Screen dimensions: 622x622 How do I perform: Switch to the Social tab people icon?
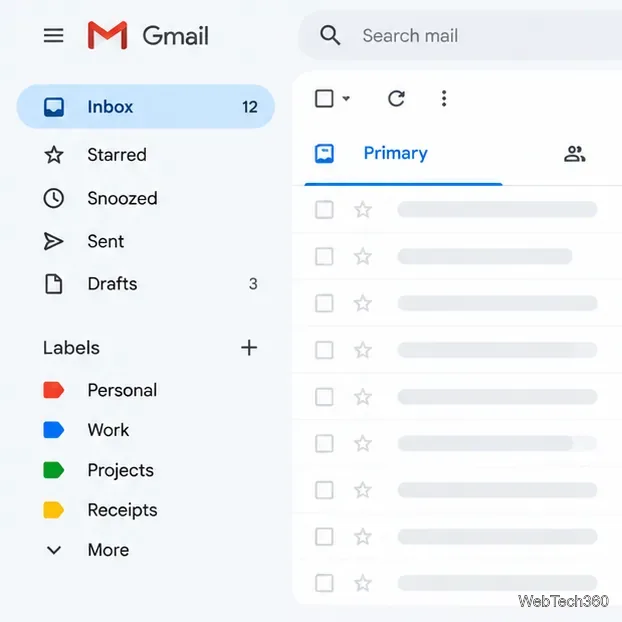point(574,154)
